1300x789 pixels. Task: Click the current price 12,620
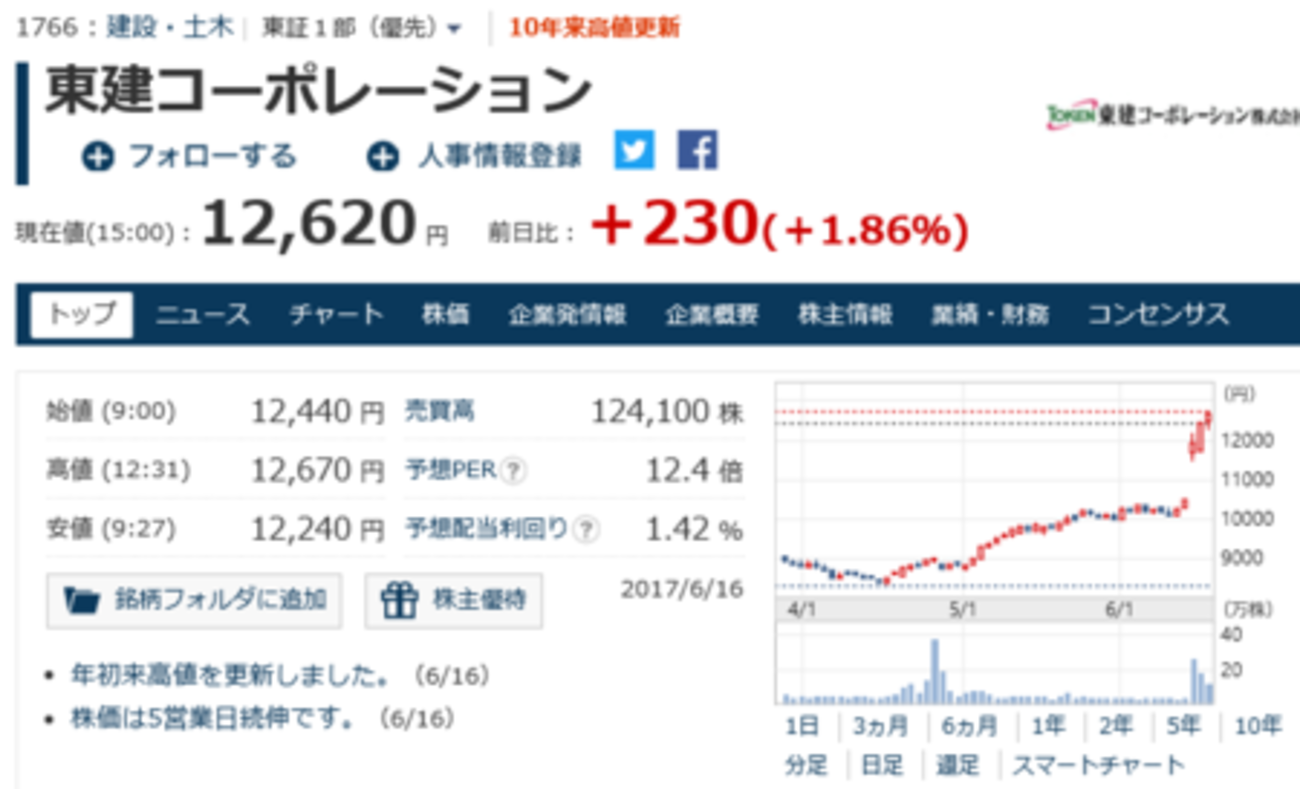(x=309, y=224)
